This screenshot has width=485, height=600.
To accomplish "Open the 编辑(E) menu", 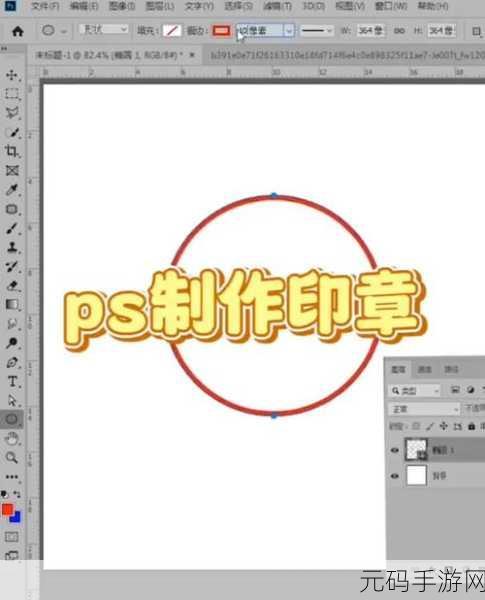I will [x=84, y=6].
